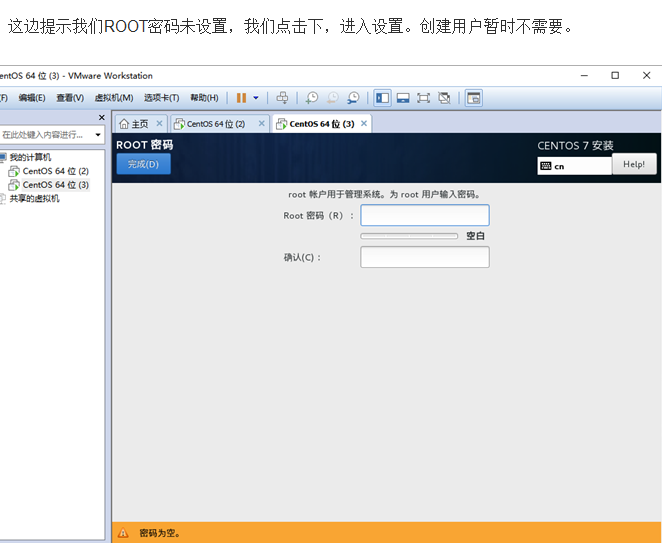
Task: Click the 密码为空。 warning message
Action: (160, 533)
